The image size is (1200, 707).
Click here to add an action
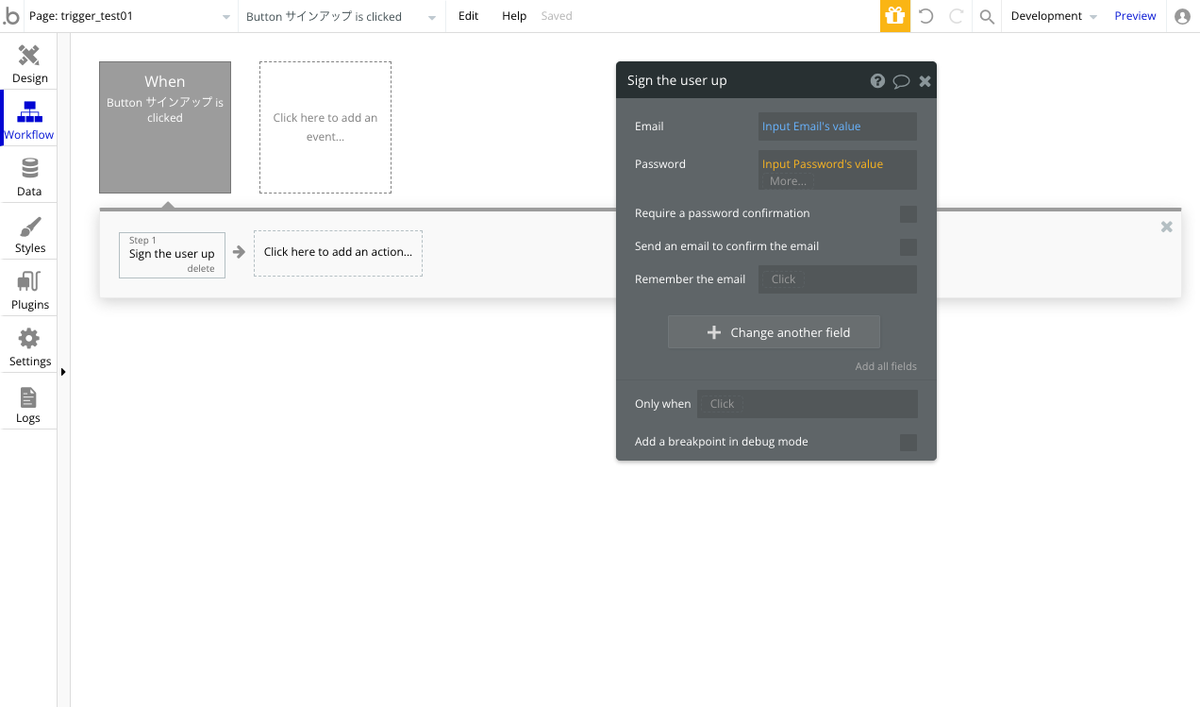[x=338, y=253]
